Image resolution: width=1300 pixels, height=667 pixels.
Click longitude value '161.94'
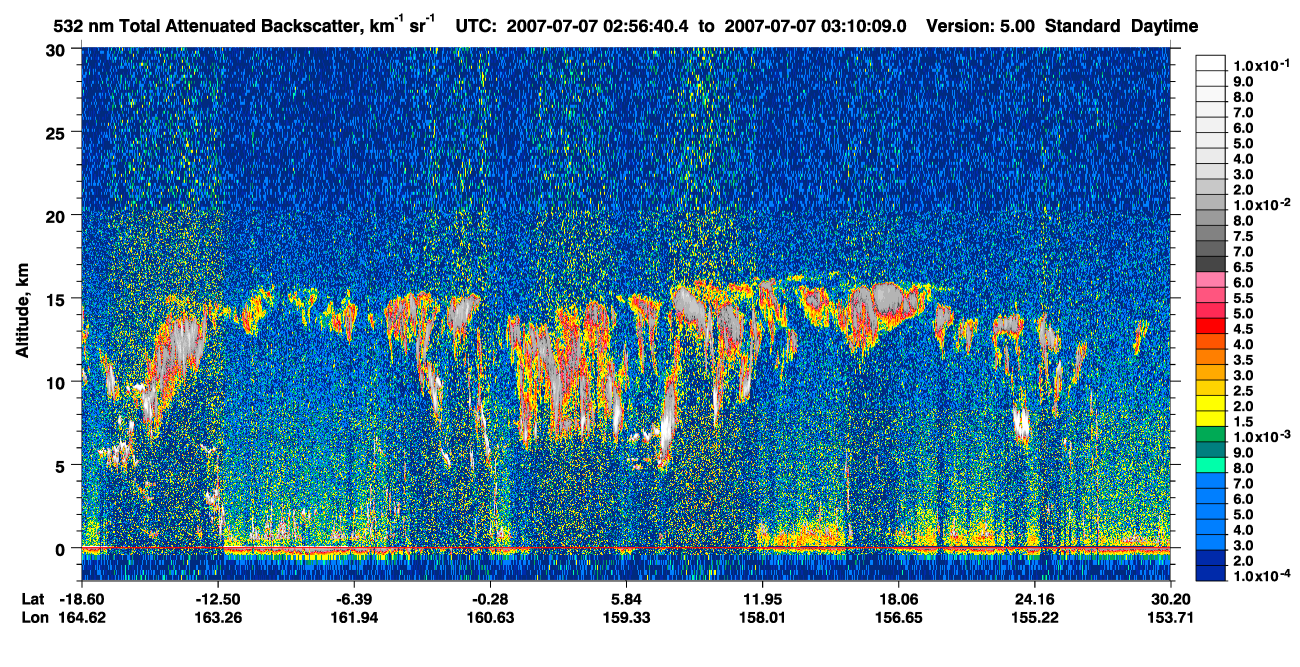pos(354,617)
